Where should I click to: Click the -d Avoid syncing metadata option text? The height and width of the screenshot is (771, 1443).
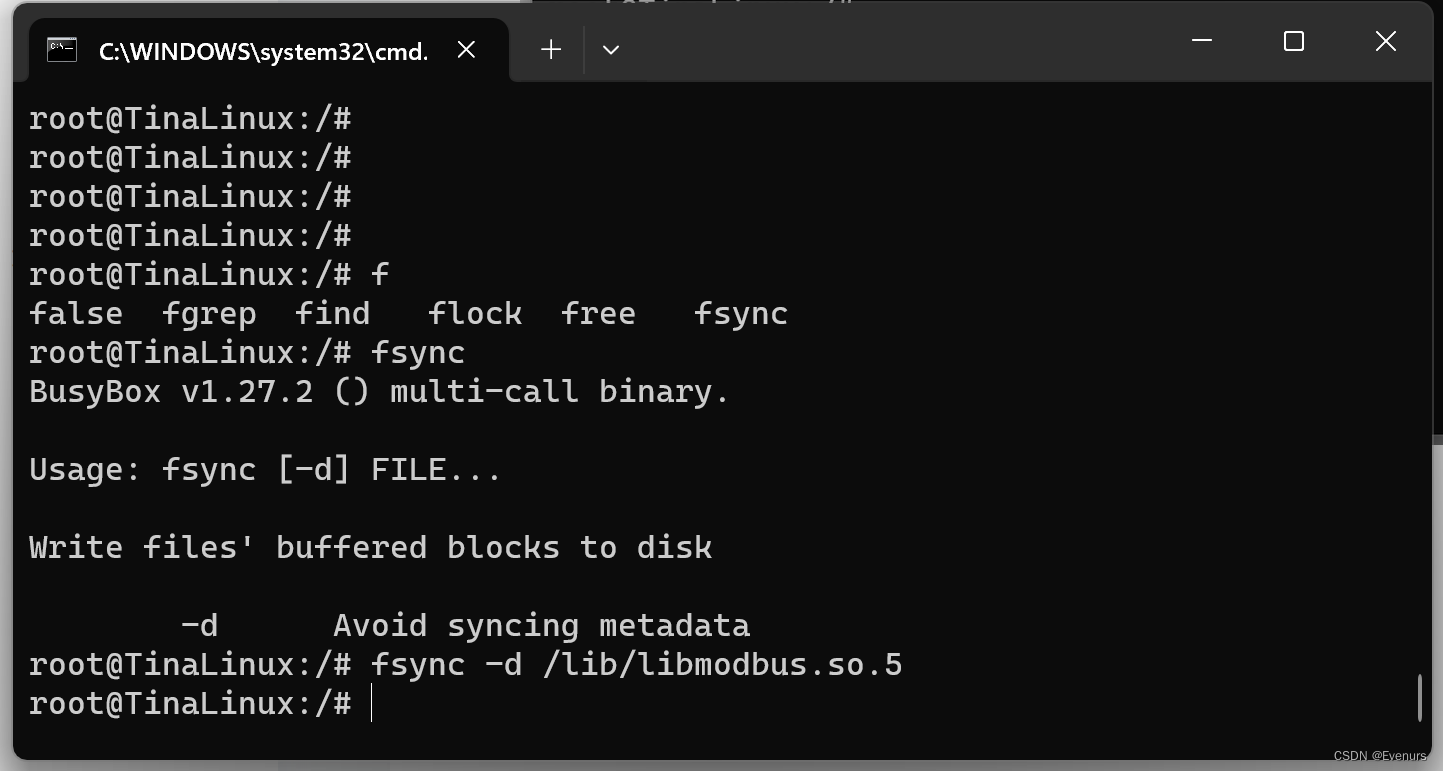click(x=465, y=625)
